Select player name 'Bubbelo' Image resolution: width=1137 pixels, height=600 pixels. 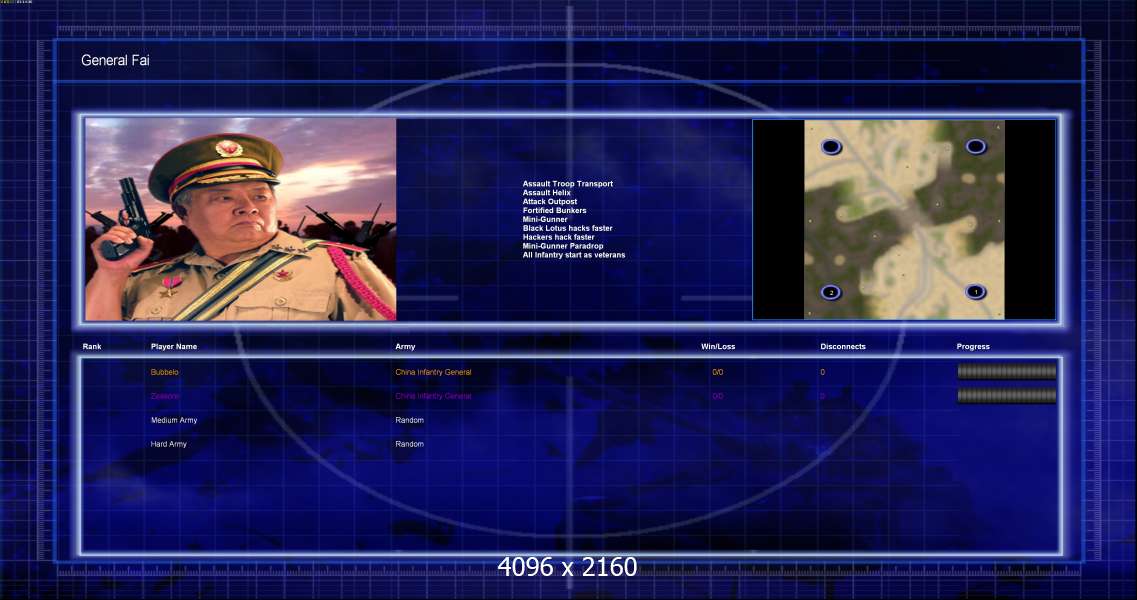click(x=165, y=372)
